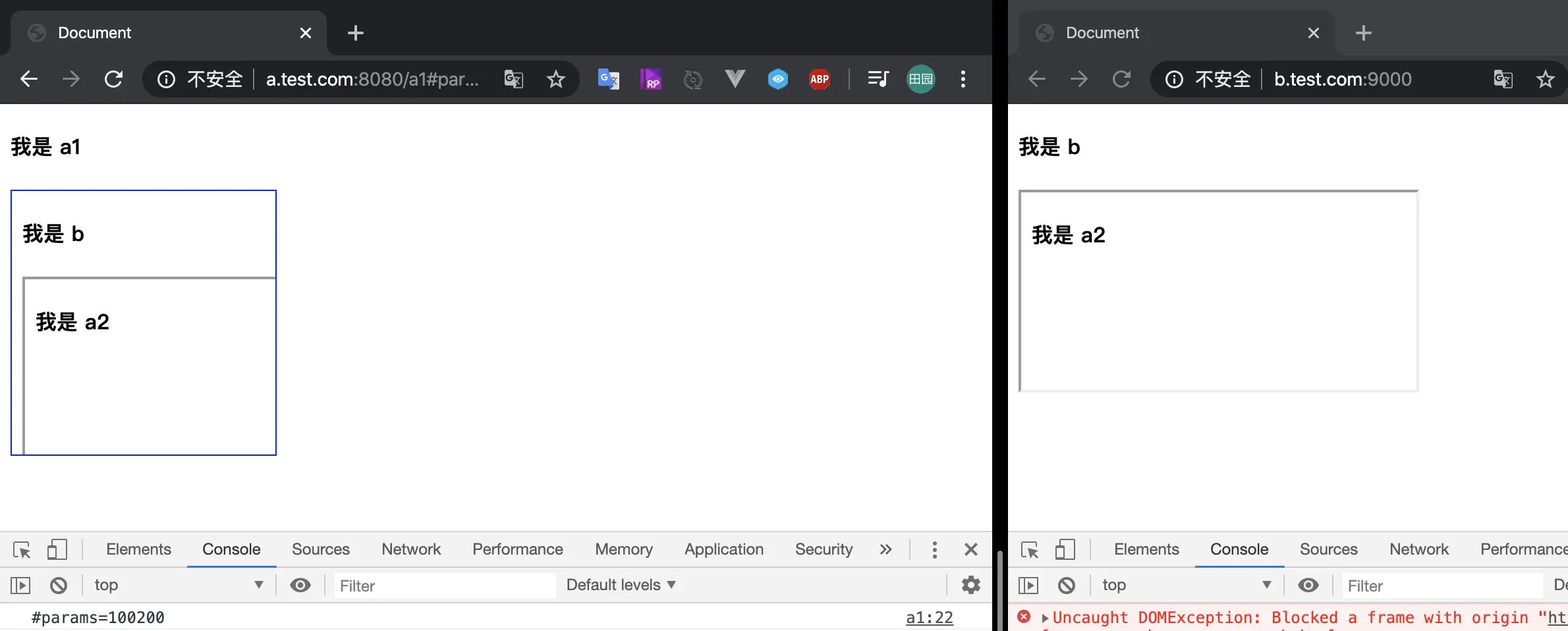Switch to Elements tab in right DevTools

click(x=1146, y=549)
